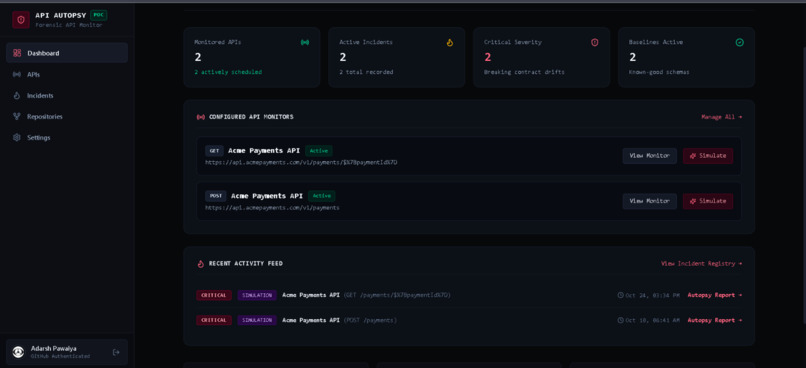Open the View Incident Registry link
The height and width of the screenshot is (368, 806).
pos(702,264)
